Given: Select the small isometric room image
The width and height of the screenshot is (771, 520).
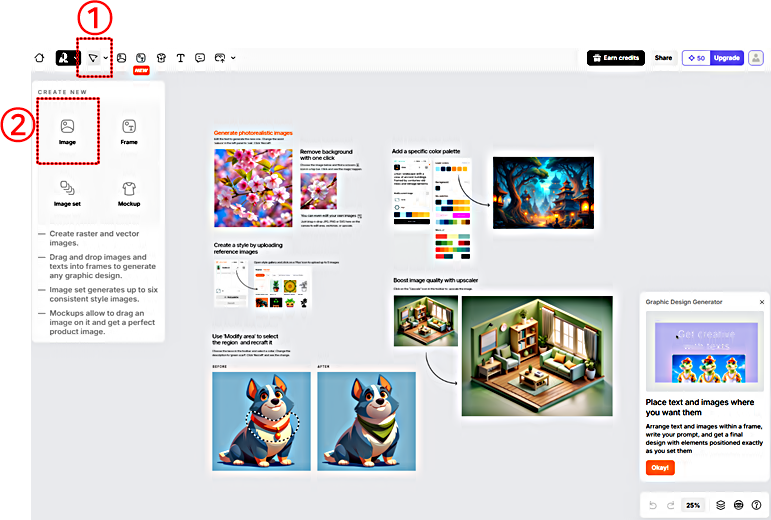Looking at the screenshot, I should coord(426,321).
